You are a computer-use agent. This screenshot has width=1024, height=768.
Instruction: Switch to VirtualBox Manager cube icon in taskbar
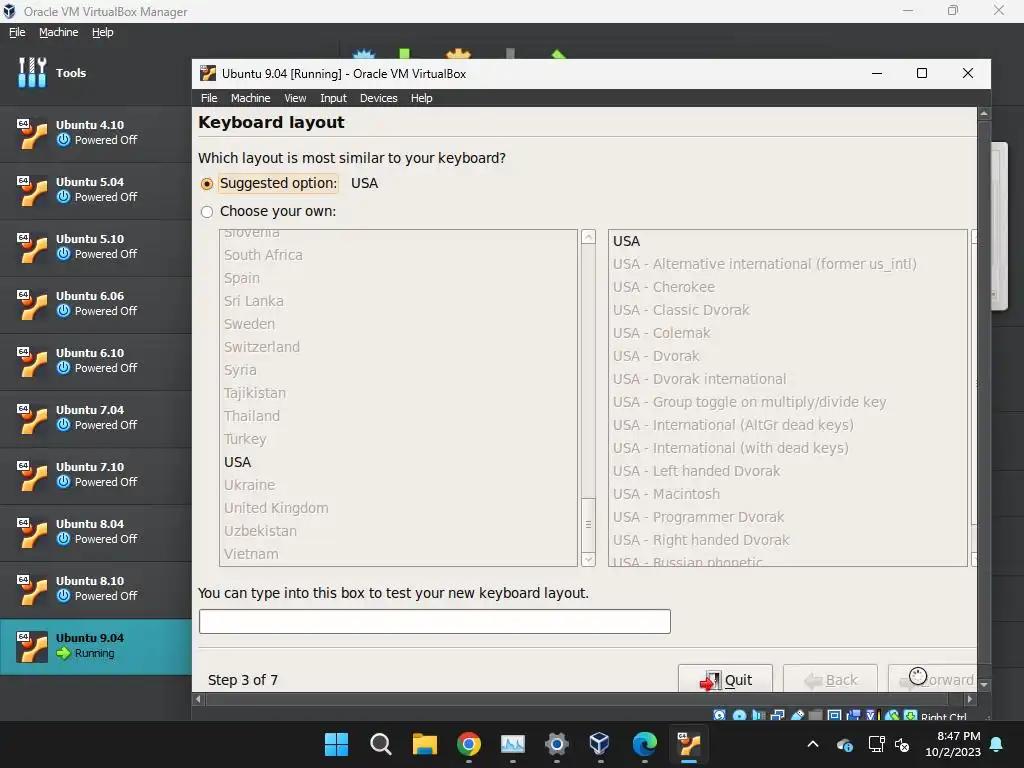coord(600,744)
